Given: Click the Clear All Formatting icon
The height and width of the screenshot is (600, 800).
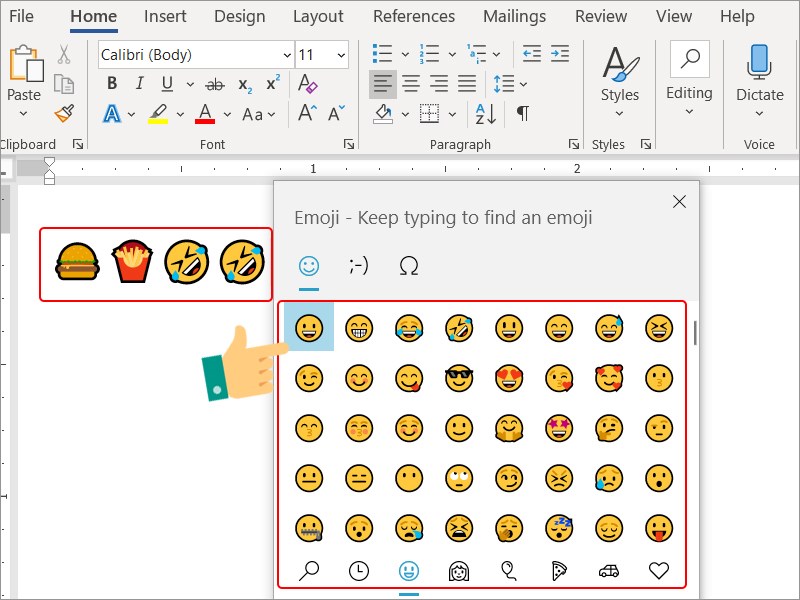Looking at the screenshot, I should point(307,83).
